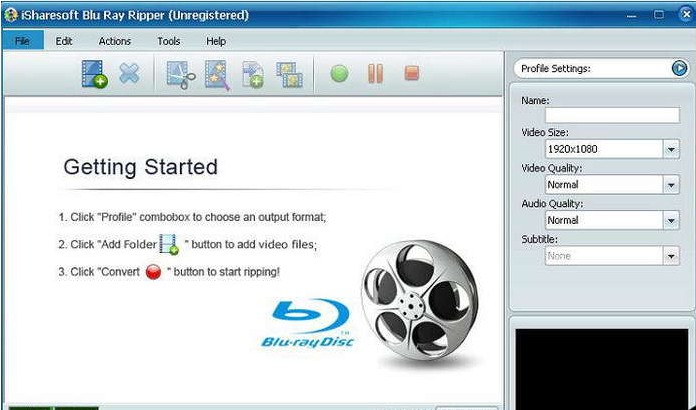Image resolution: width=696 pixels, height=410 pixels.
Task: Click the step 1 "Profile" combobox instruction text
Action: tap(192, 217)
